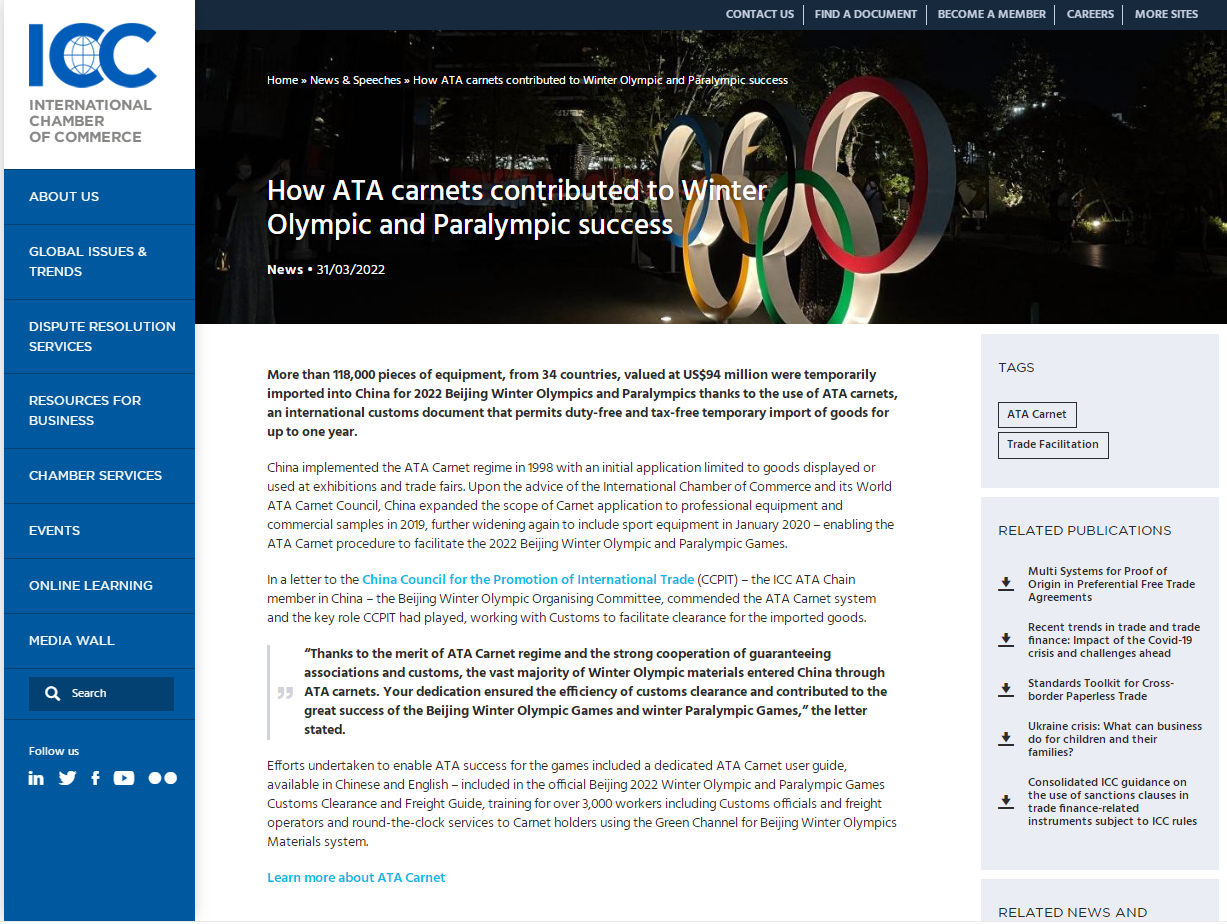This screenshot has height=924, width=1227.
Task: Open the Twitter bird icon
Action: tap(67, 778)
